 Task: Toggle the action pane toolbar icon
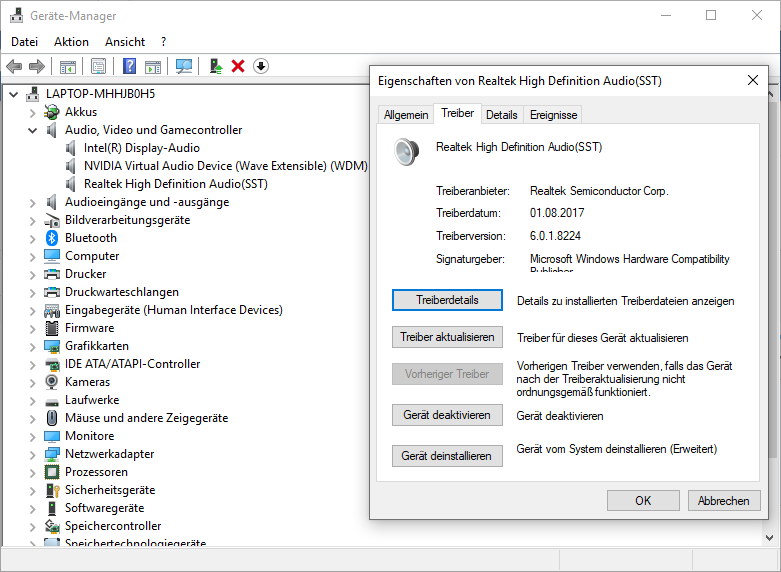tap(153, 66)
